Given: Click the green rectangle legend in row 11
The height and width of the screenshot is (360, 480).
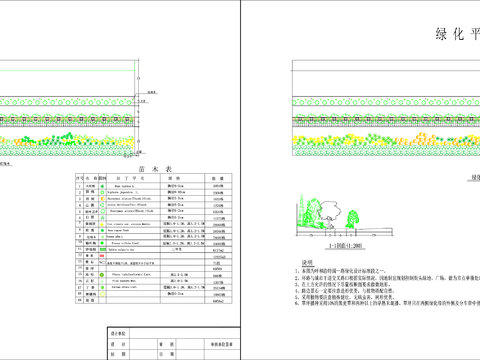Looking at the screenshot, I should pyautogui.click(x=103, y=249).
